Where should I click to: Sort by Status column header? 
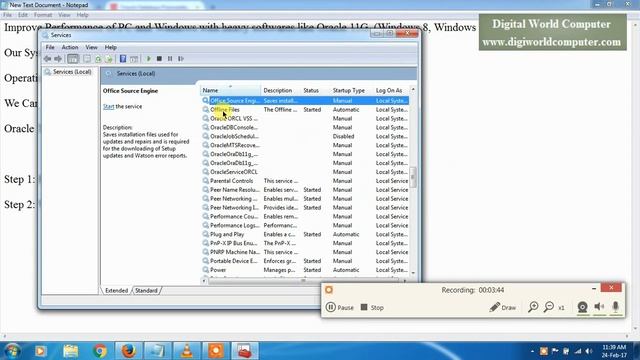(316, 90)
